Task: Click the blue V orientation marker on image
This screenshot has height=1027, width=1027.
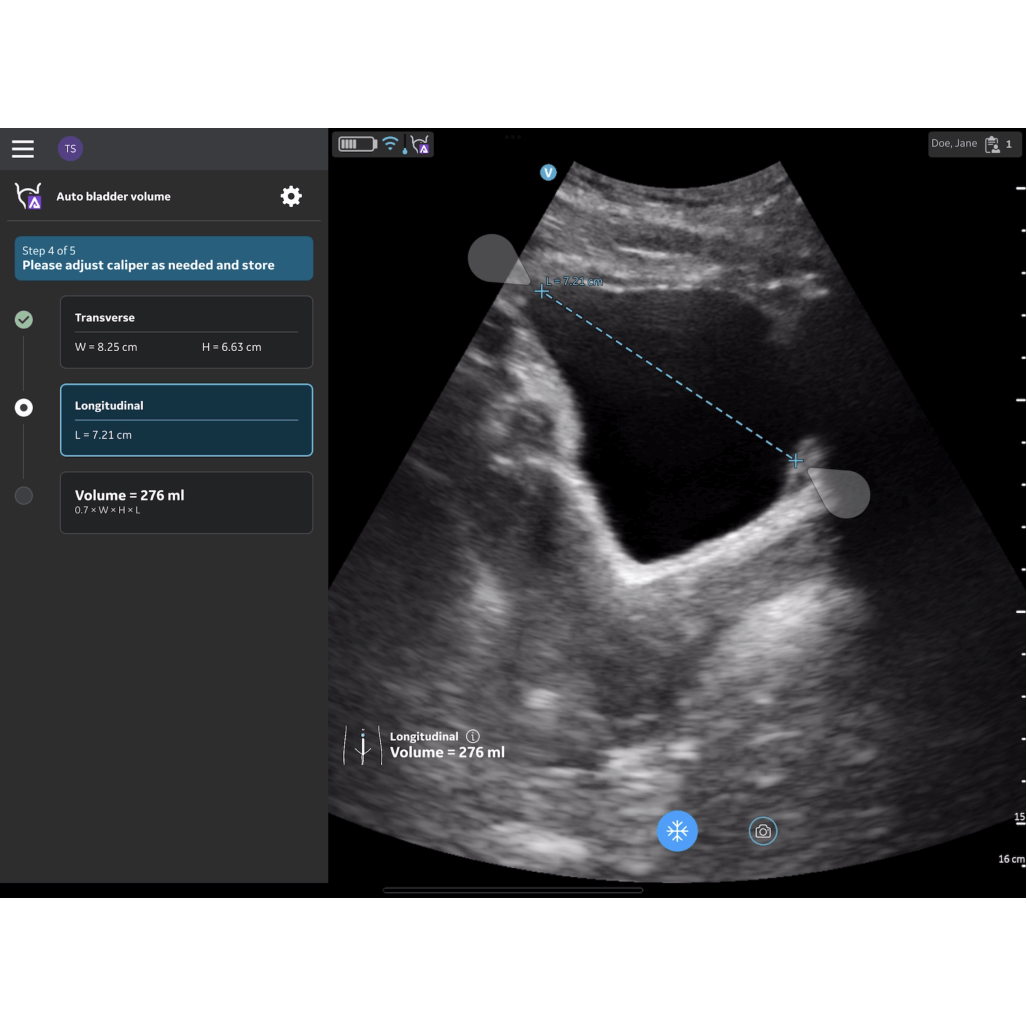Action: pos(548,172)
